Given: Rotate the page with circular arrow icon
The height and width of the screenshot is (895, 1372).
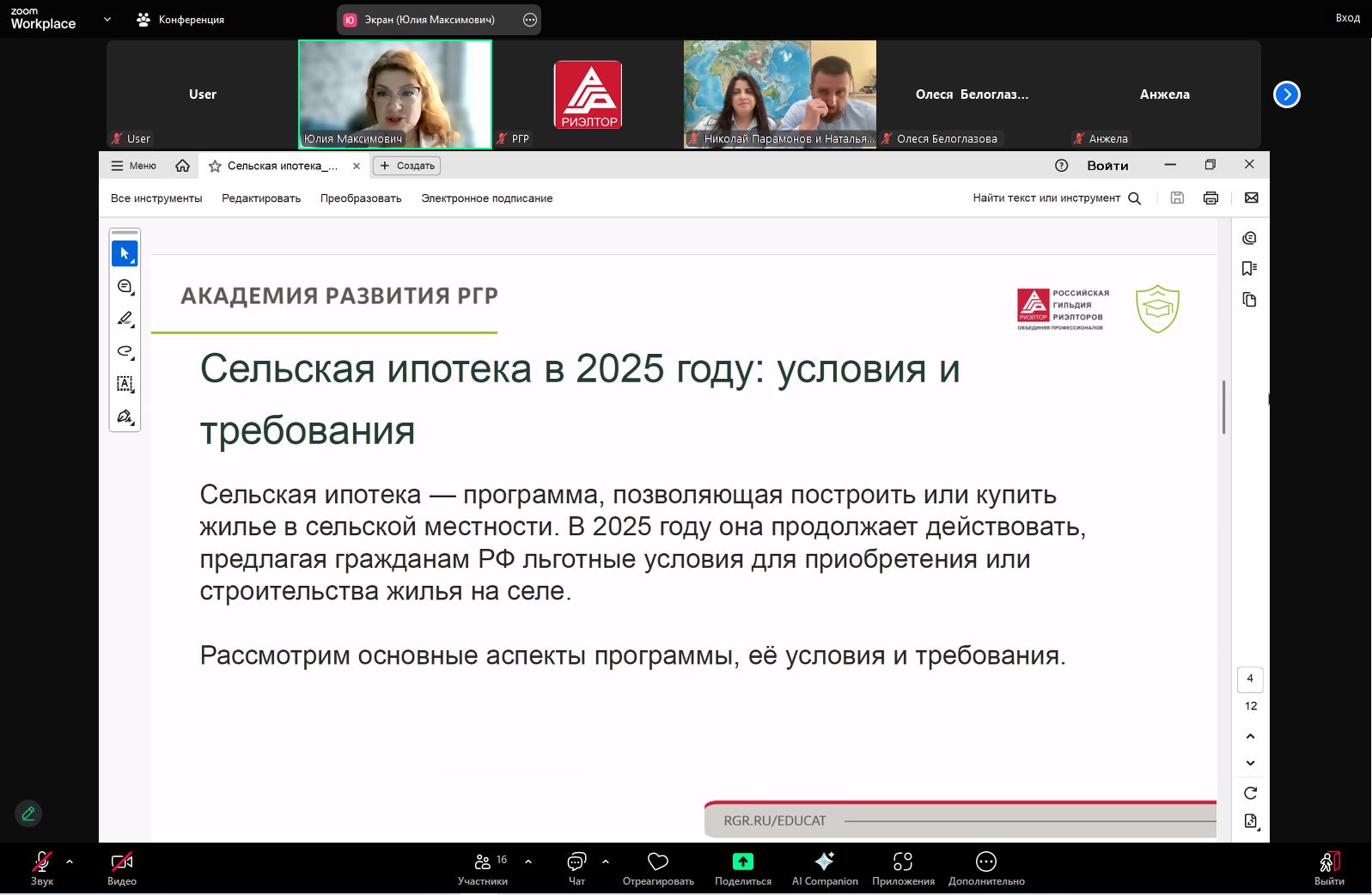Looking at the screenshot, I should (x=1250, y=793).
